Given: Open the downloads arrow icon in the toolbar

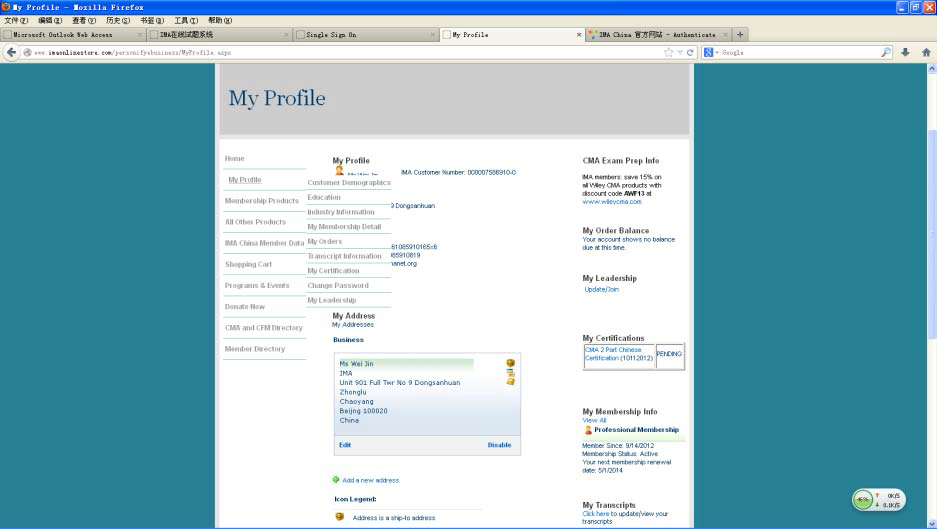Looking at the screenshot, I should (x=906, y=52).
